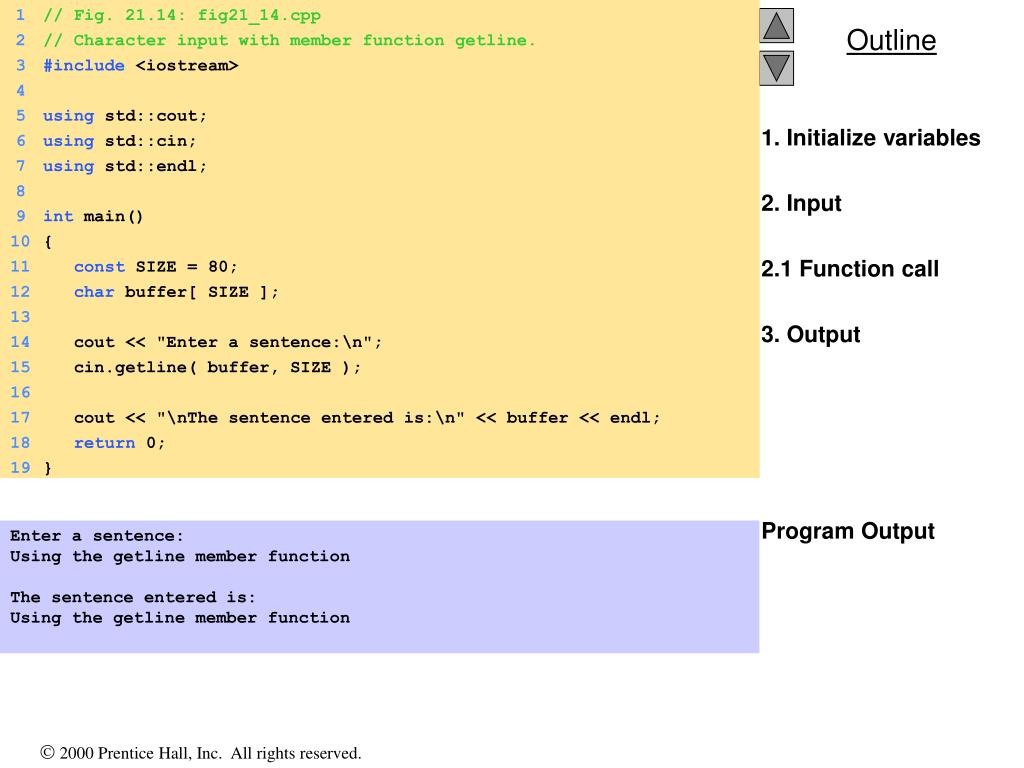
Task: Click 'const SIZE = 80;' code line
Action: pyautogui.click(x=155, y=266)
